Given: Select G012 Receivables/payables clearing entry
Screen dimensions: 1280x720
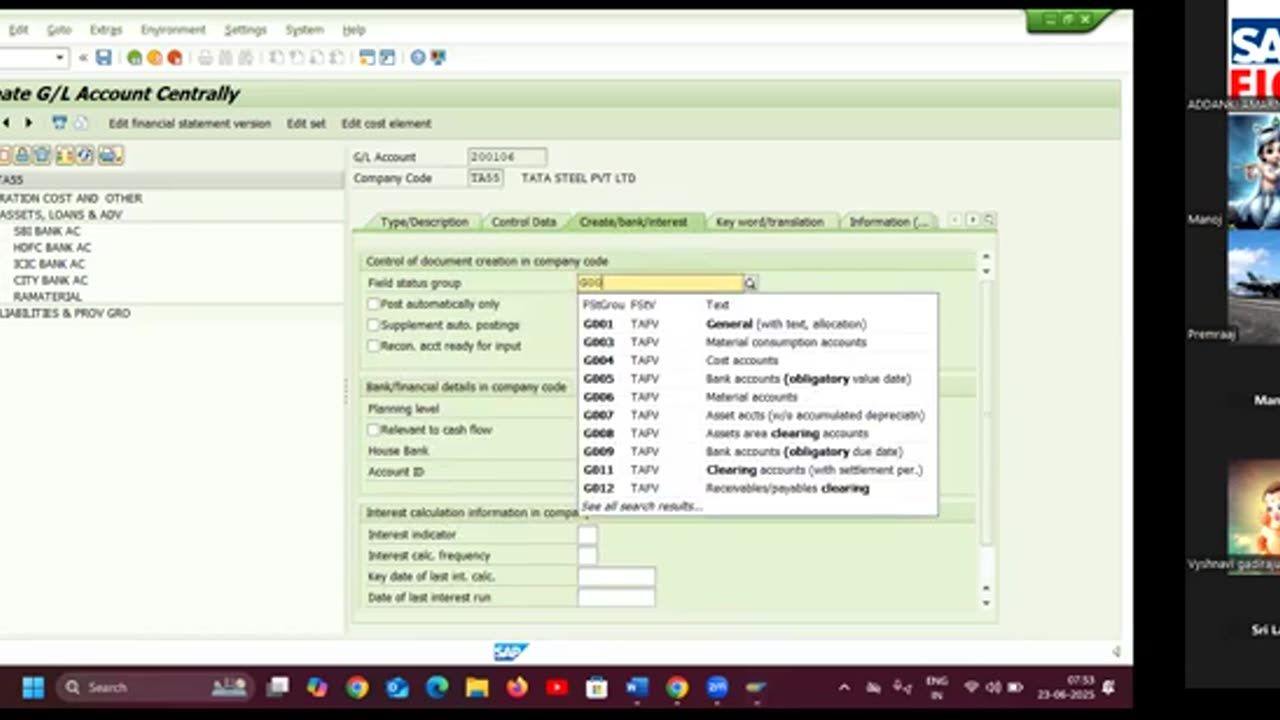Looking at the screenshot, I should tap(758, 488).
